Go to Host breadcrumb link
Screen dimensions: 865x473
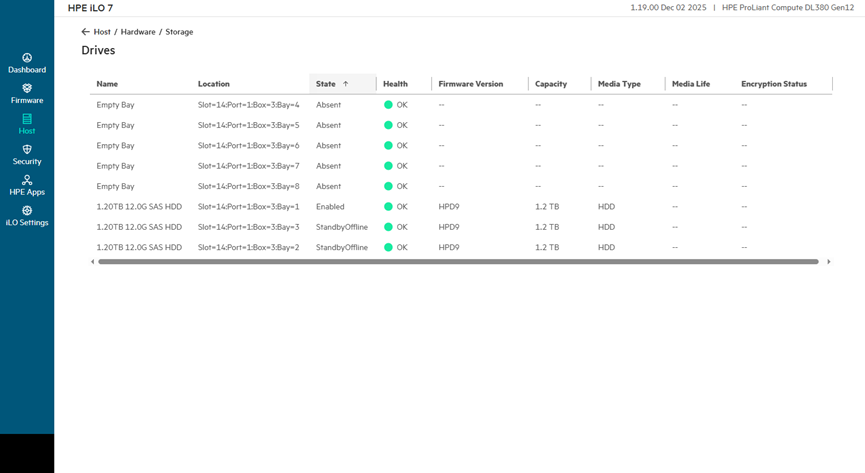(102, 32)
